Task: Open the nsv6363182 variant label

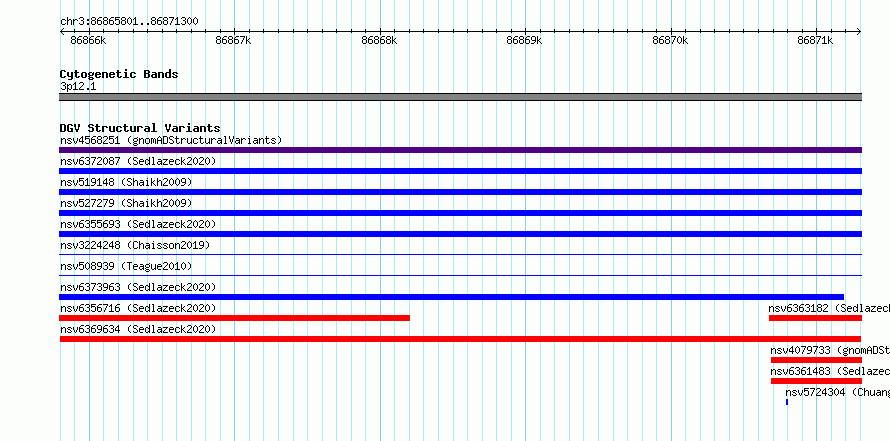Action: pos(829,308)
